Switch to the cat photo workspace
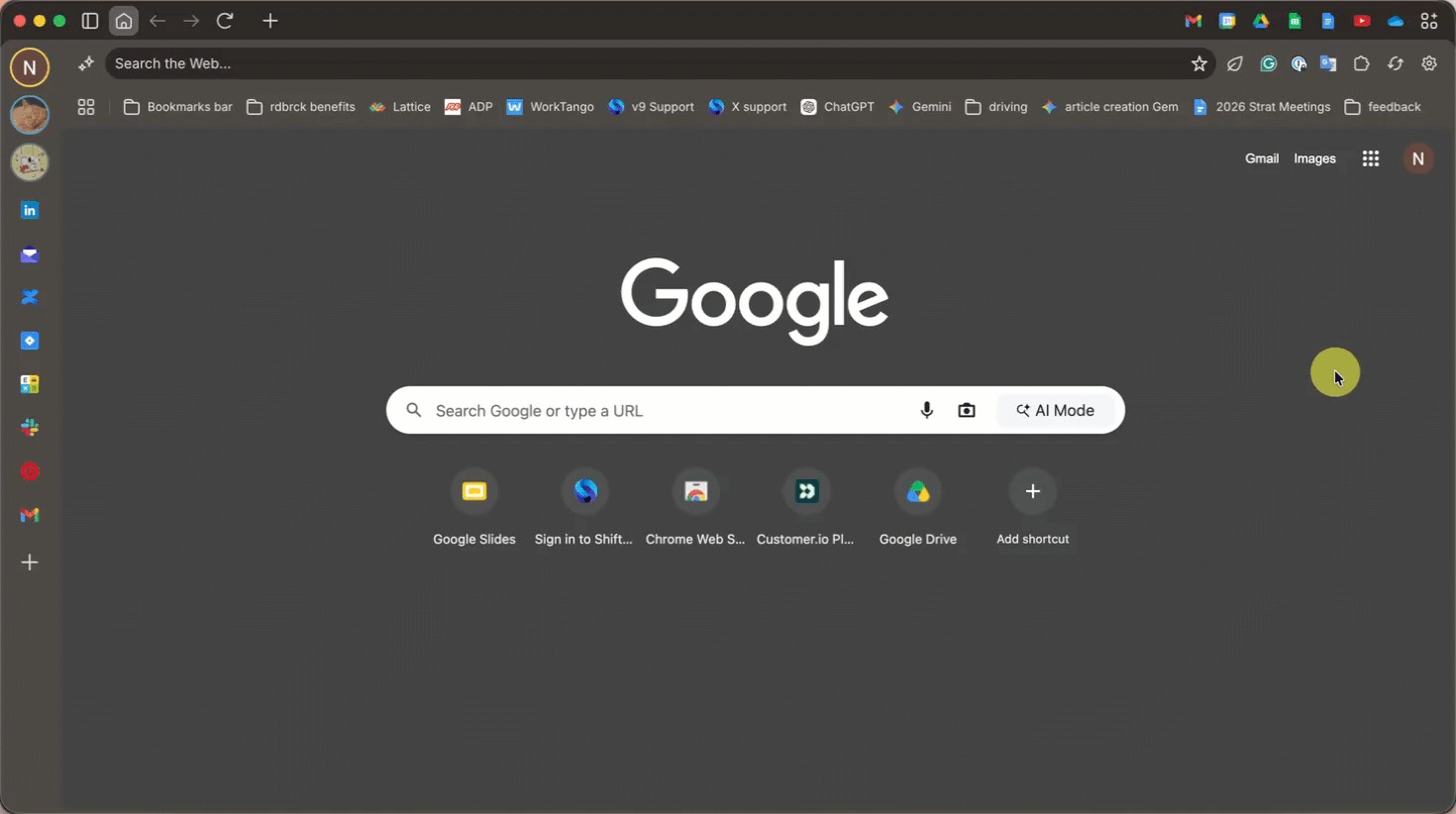Screen dimensions: 1456x814 click(30, 115)
